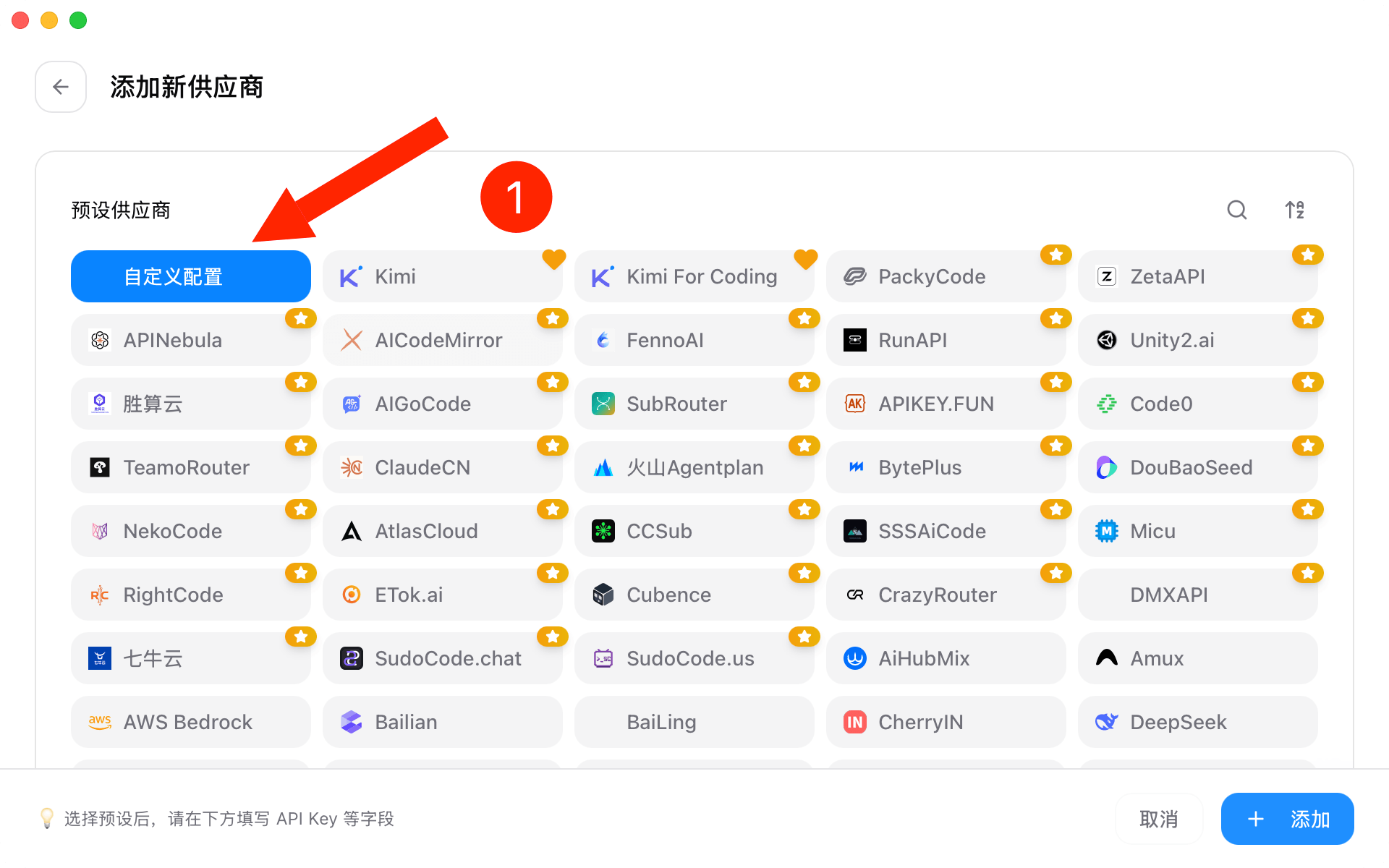
Task: Choose the AiHubMix provider preset
Action: [946, 658]
